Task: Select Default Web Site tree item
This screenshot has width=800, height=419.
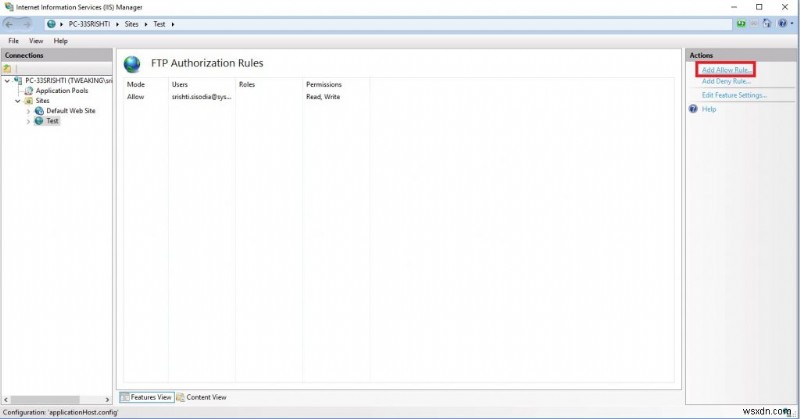Action: (71, 111)
